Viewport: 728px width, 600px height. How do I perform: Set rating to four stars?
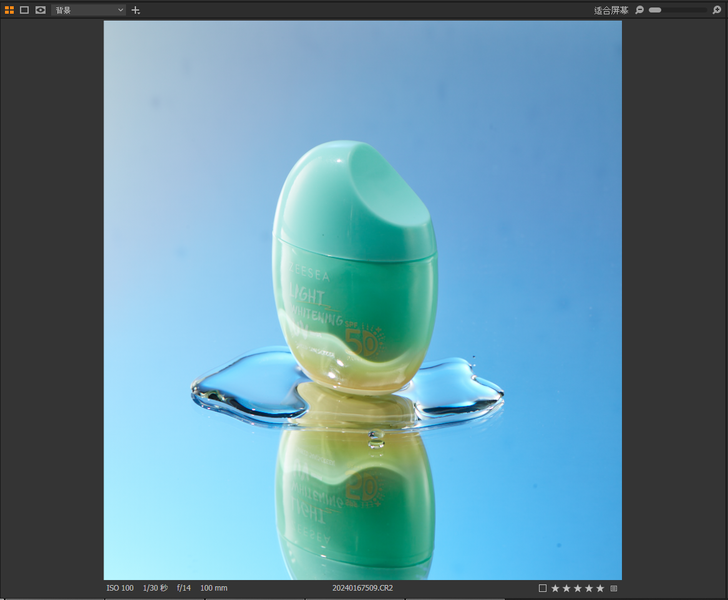[589, 588]
